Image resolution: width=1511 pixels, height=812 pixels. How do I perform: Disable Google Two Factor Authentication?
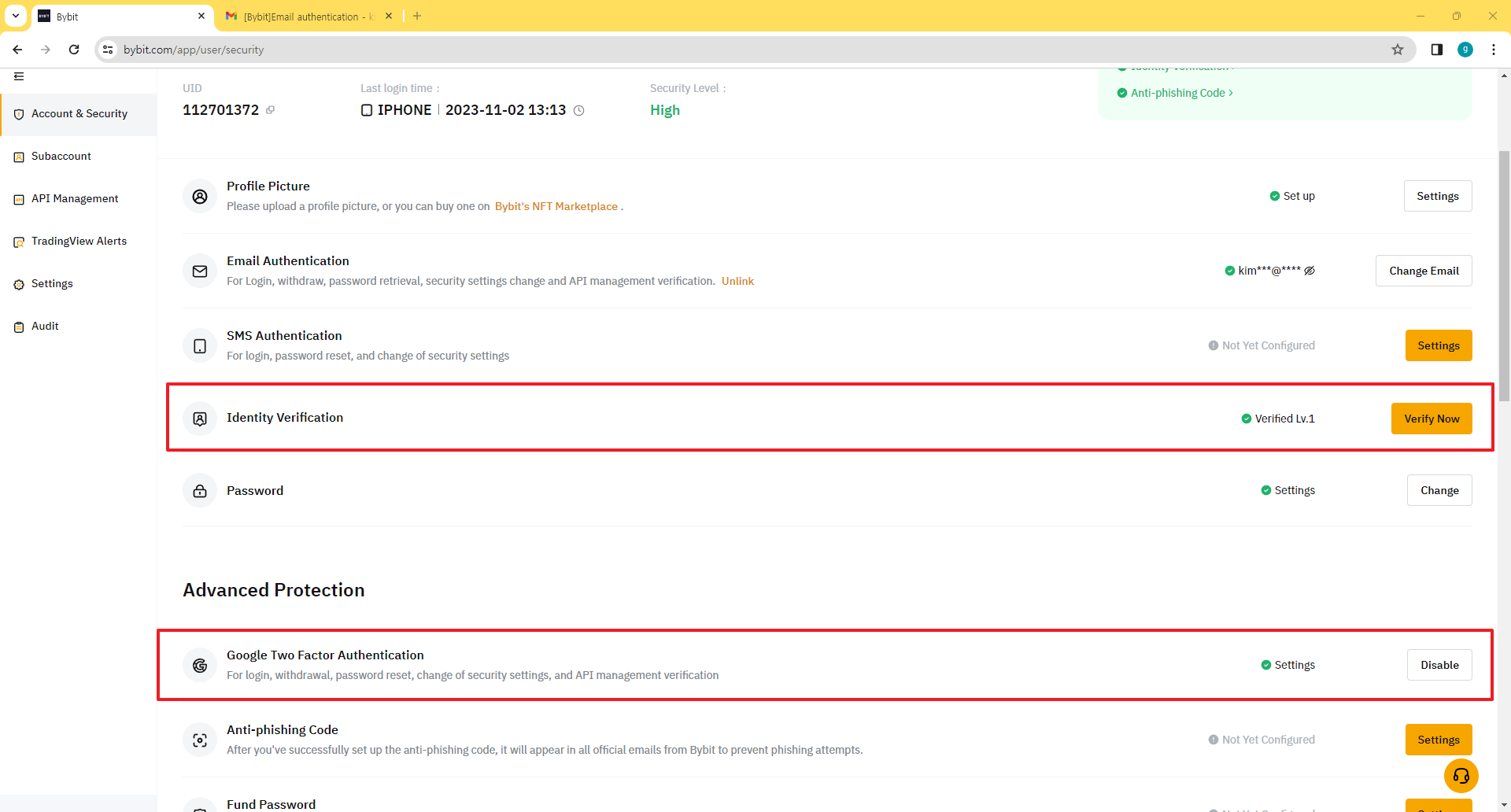[1439, 665]
